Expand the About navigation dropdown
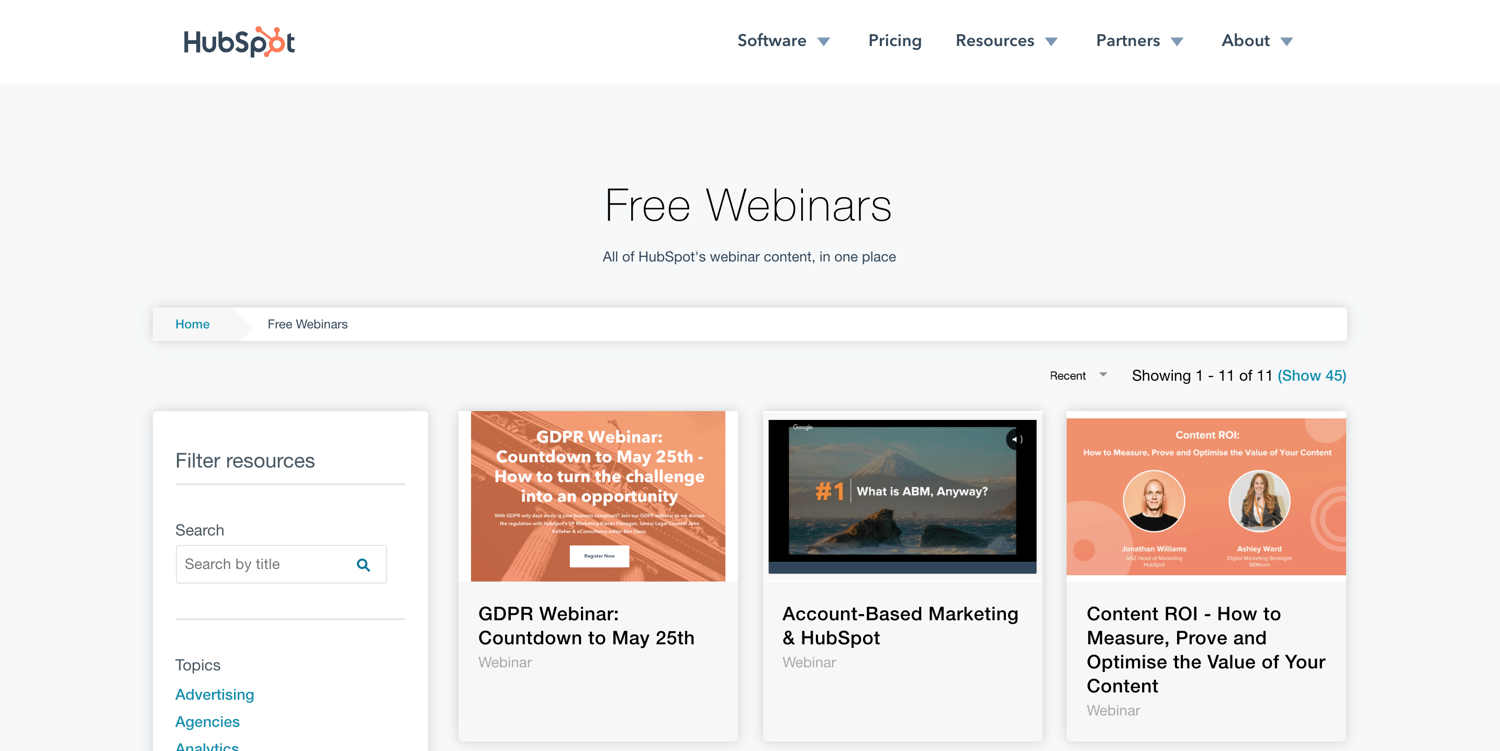 [1256, 40]
